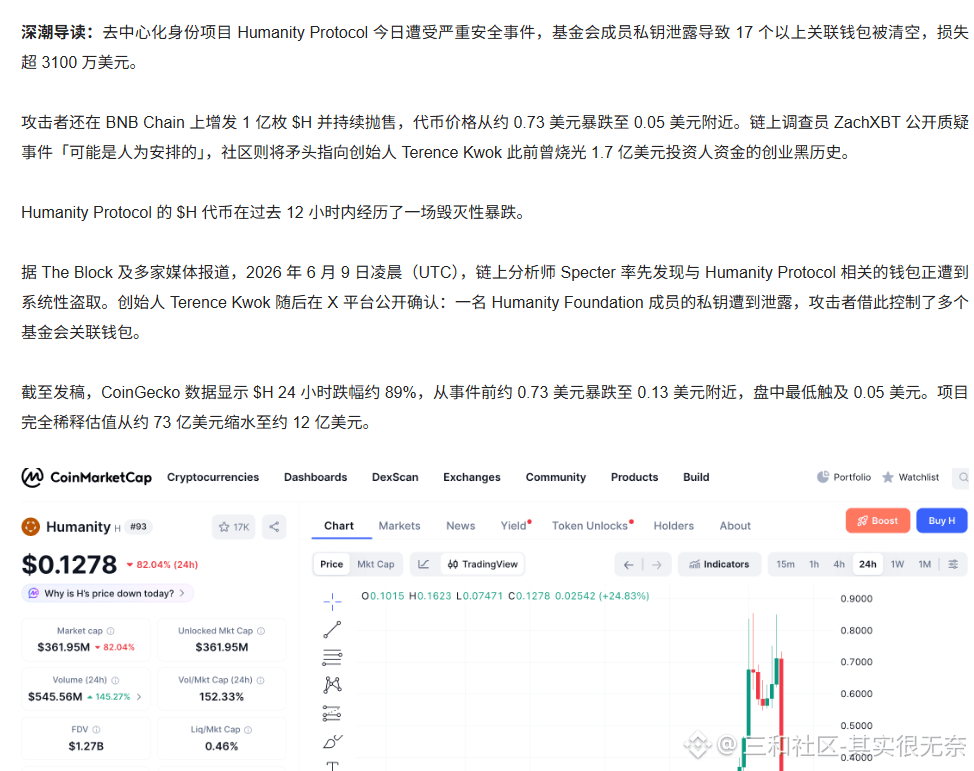The image size is (974, 771).
Task: Click the Humanity orange coin icon
Action: tap(30, 527)
